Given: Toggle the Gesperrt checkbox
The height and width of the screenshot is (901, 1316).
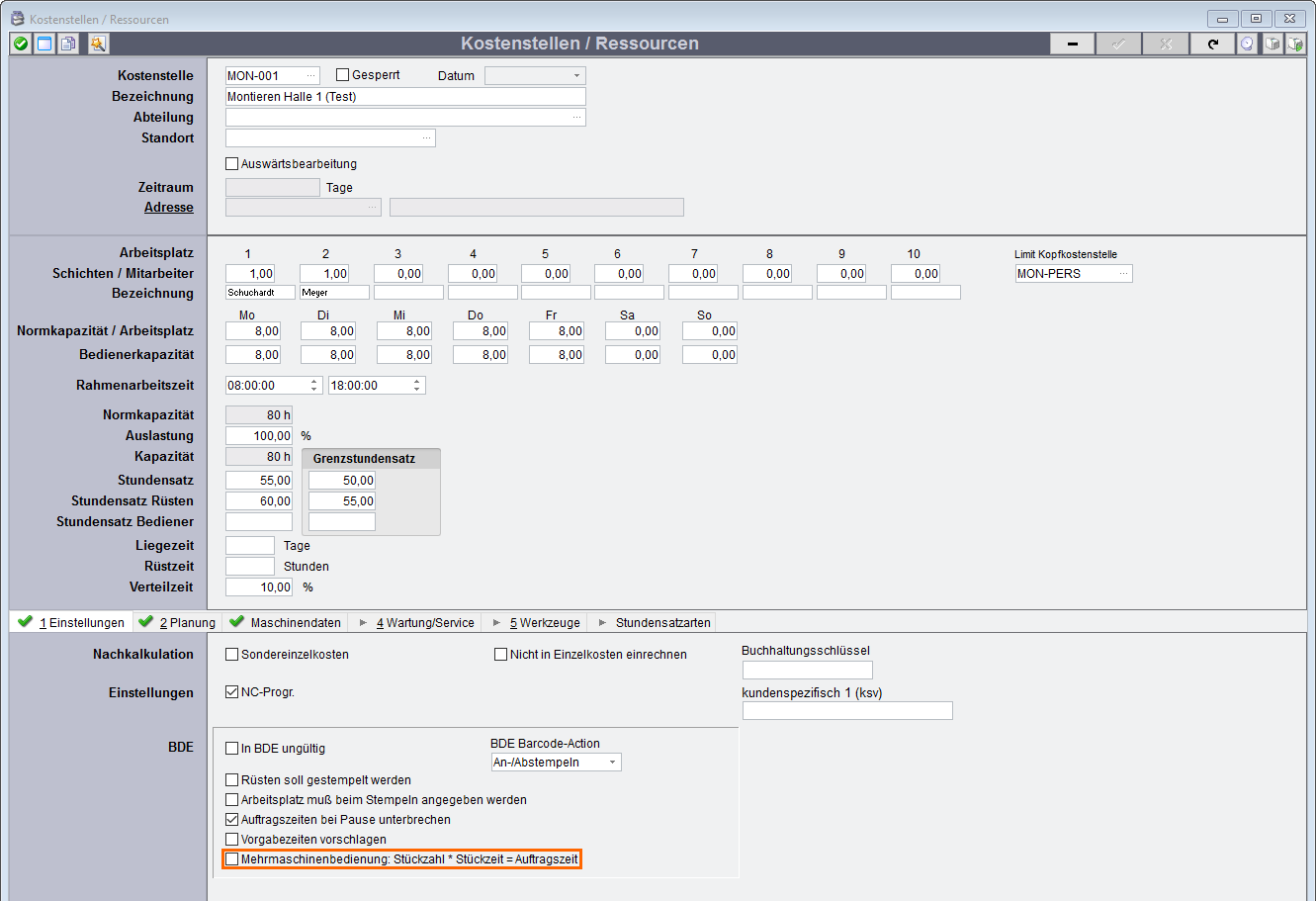Looking at the screenshot, I should (343, 75).
